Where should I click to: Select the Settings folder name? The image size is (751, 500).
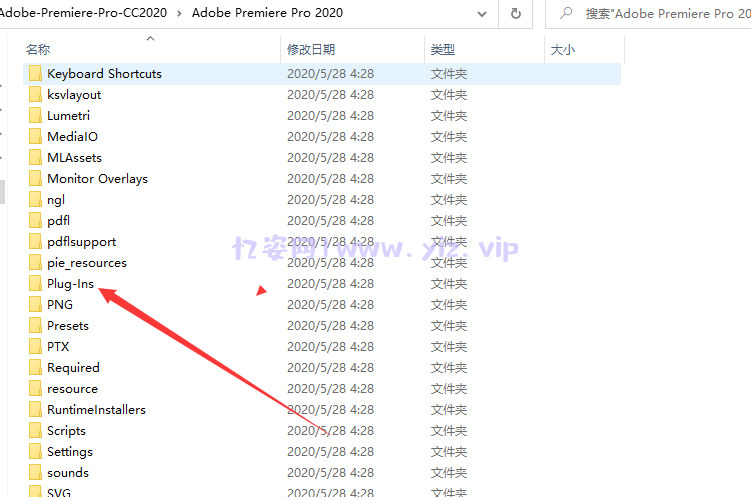70,452
